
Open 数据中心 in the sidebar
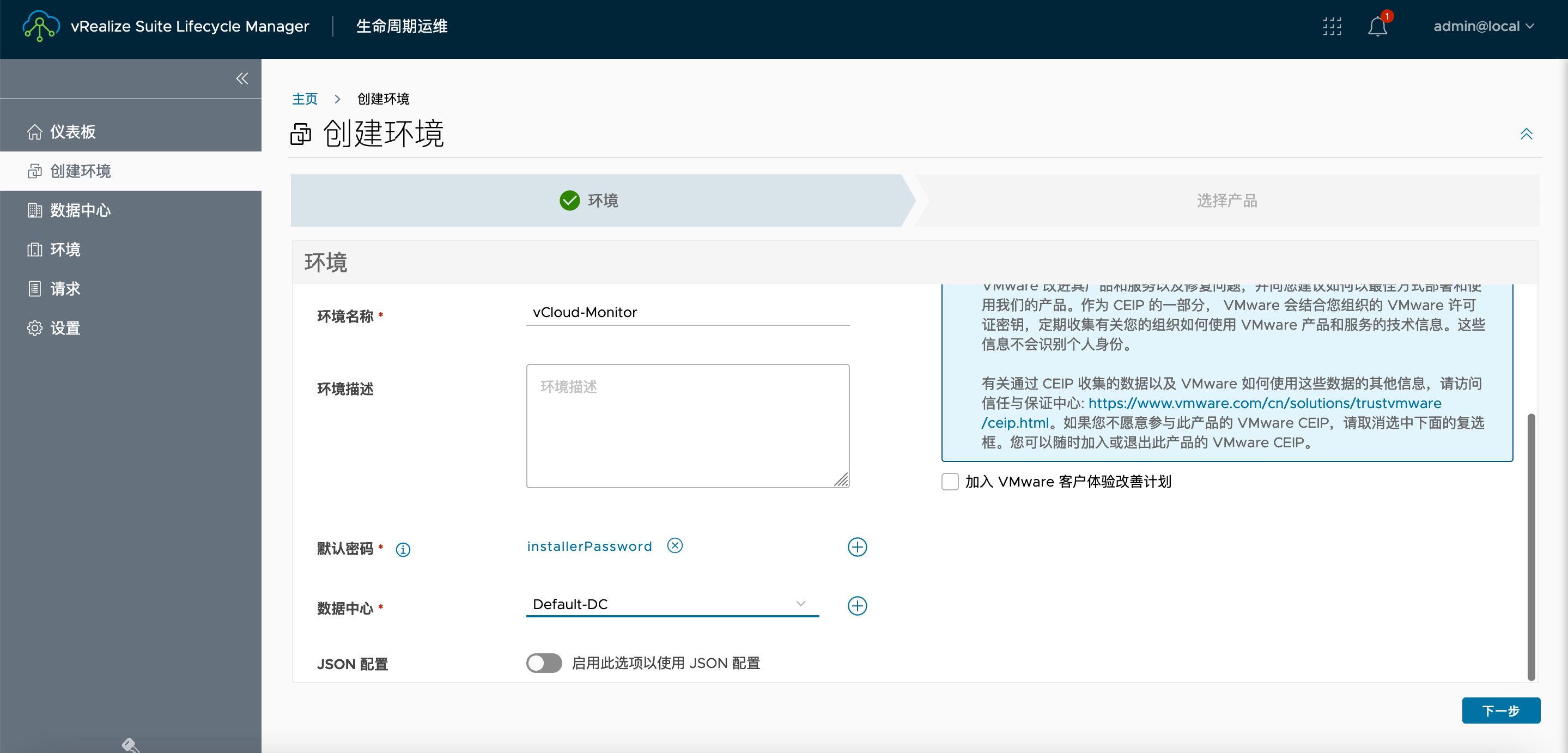131,210
